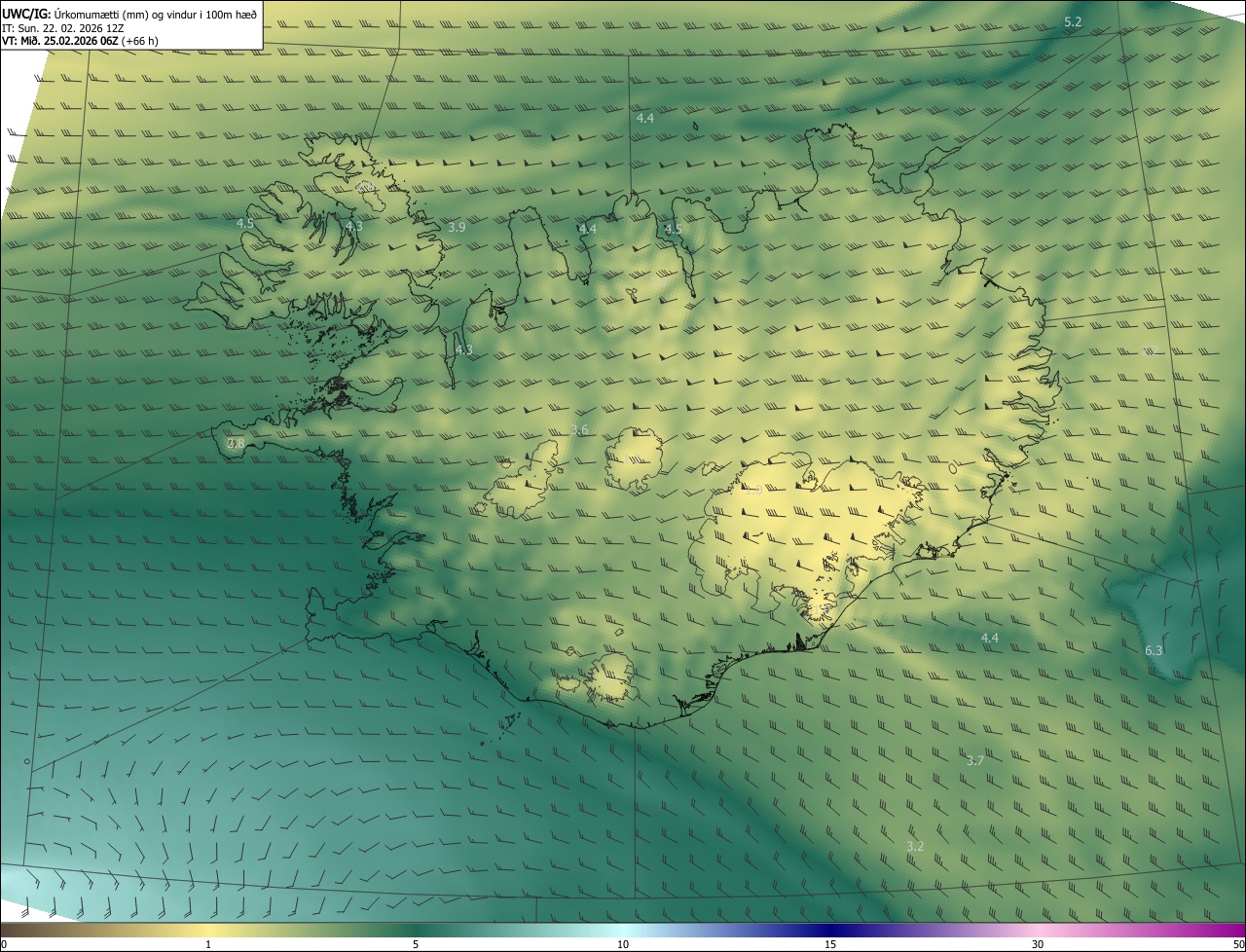Click the map title line starting with UWC/IG

click(x=129, y=14)
